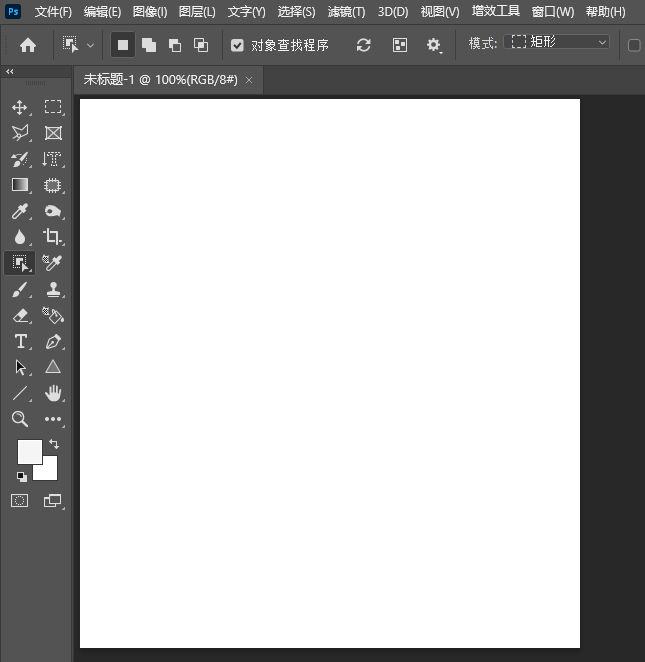This screenshot has width=645, height=662.
Task: Select the Eyedropper tool
Action: point(20,211)
